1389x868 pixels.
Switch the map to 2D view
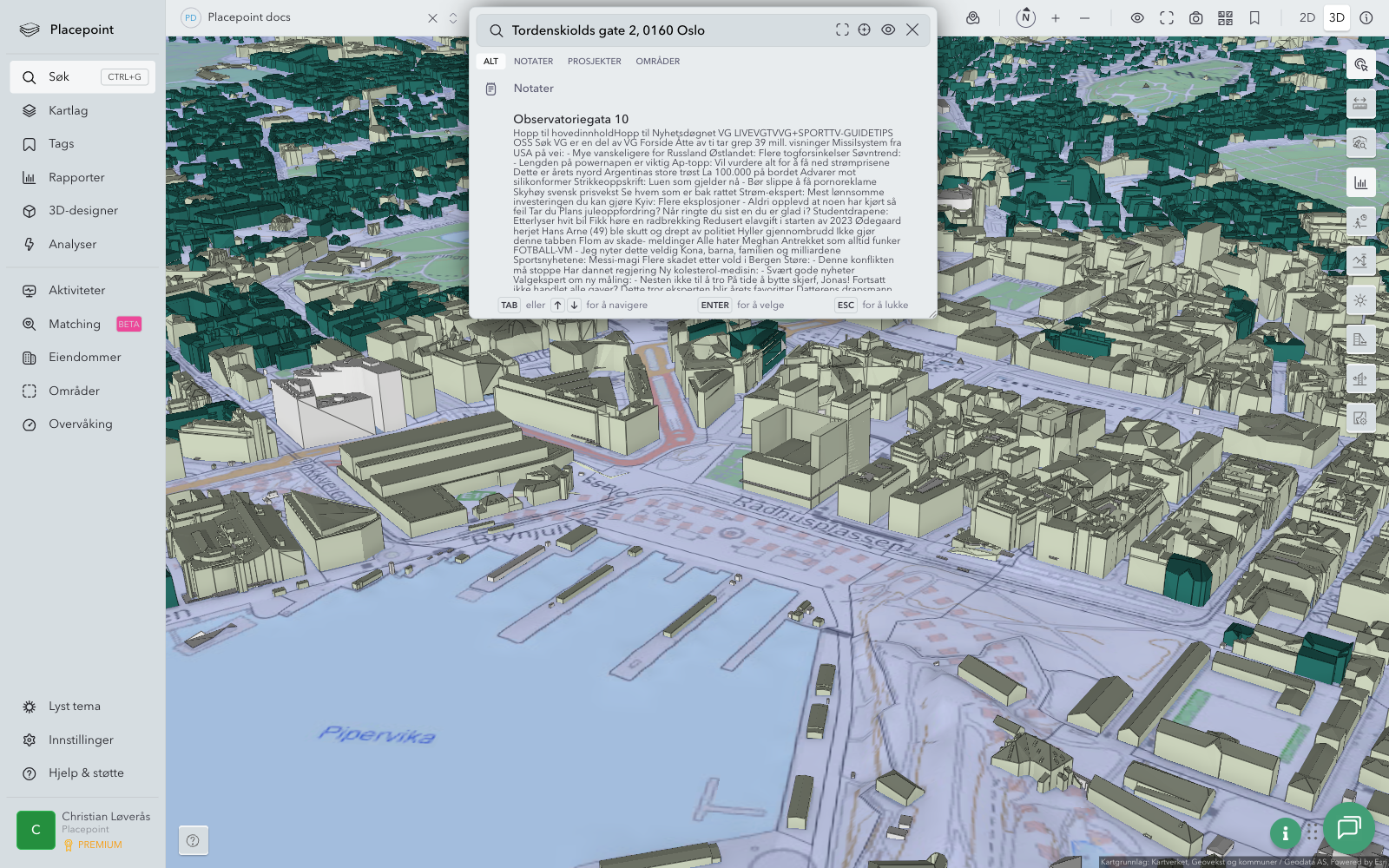[x=1307, y=17]
